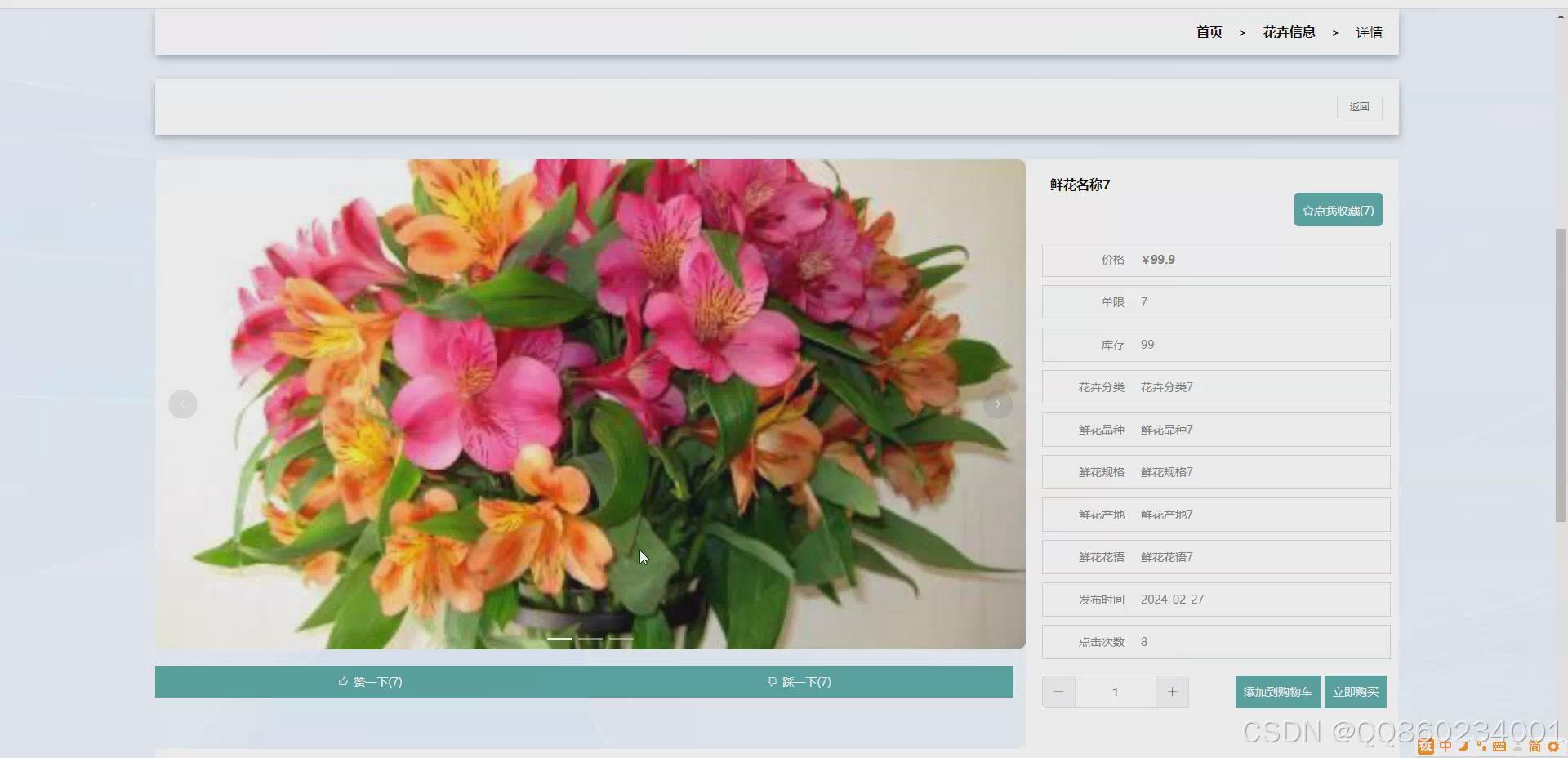Decrease quantity with minus button
The width and height of the screenshot is (1568, 758).
[1058, 692]
